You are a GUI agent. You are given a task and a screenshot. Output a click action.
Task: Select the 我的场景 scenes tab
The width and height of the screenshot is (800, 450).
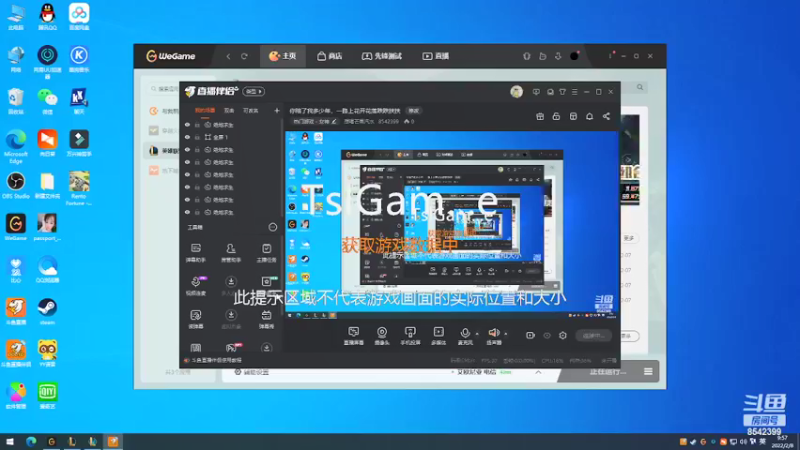click(205, 110)
